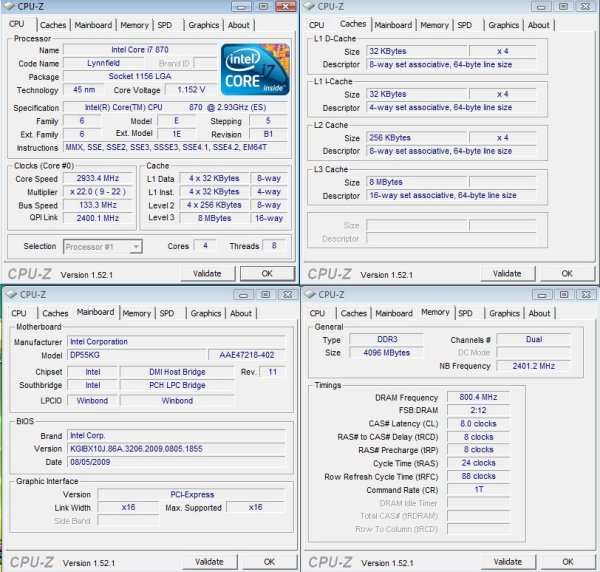Open Mainboard tab in the CPU window
This screenshot has height=572, width=600.
click(x=93, y=25)
